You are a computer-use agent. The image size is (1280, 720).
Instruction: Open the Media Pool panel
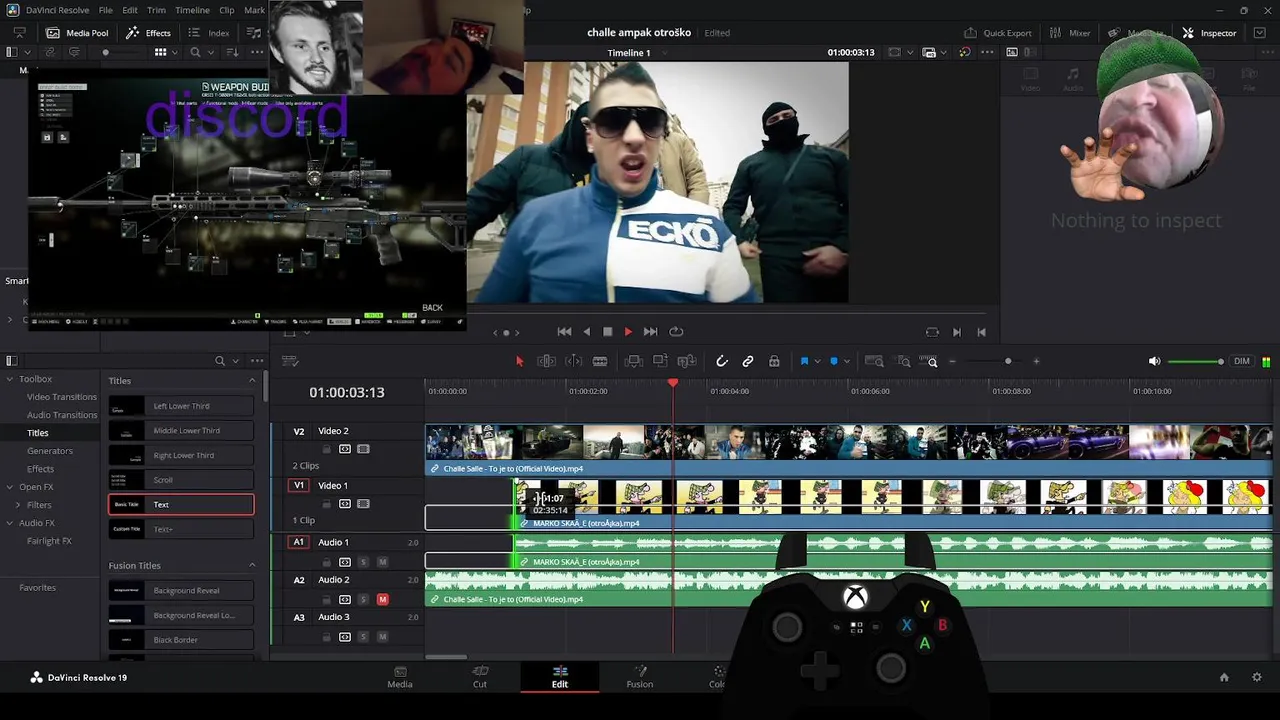tap(77, 33)
